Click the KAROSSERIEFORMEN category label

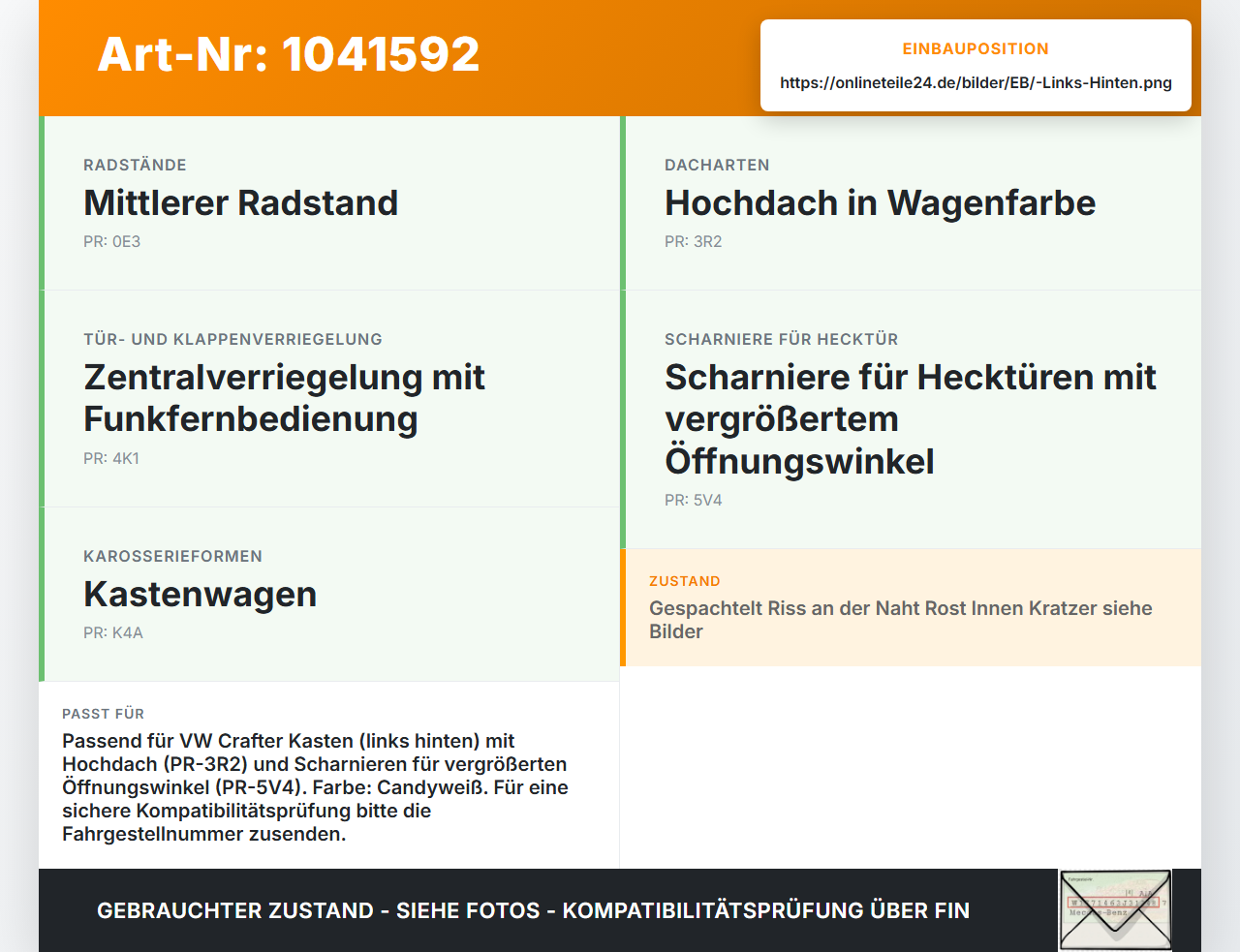pyautogui.click(x=172, y=556)
